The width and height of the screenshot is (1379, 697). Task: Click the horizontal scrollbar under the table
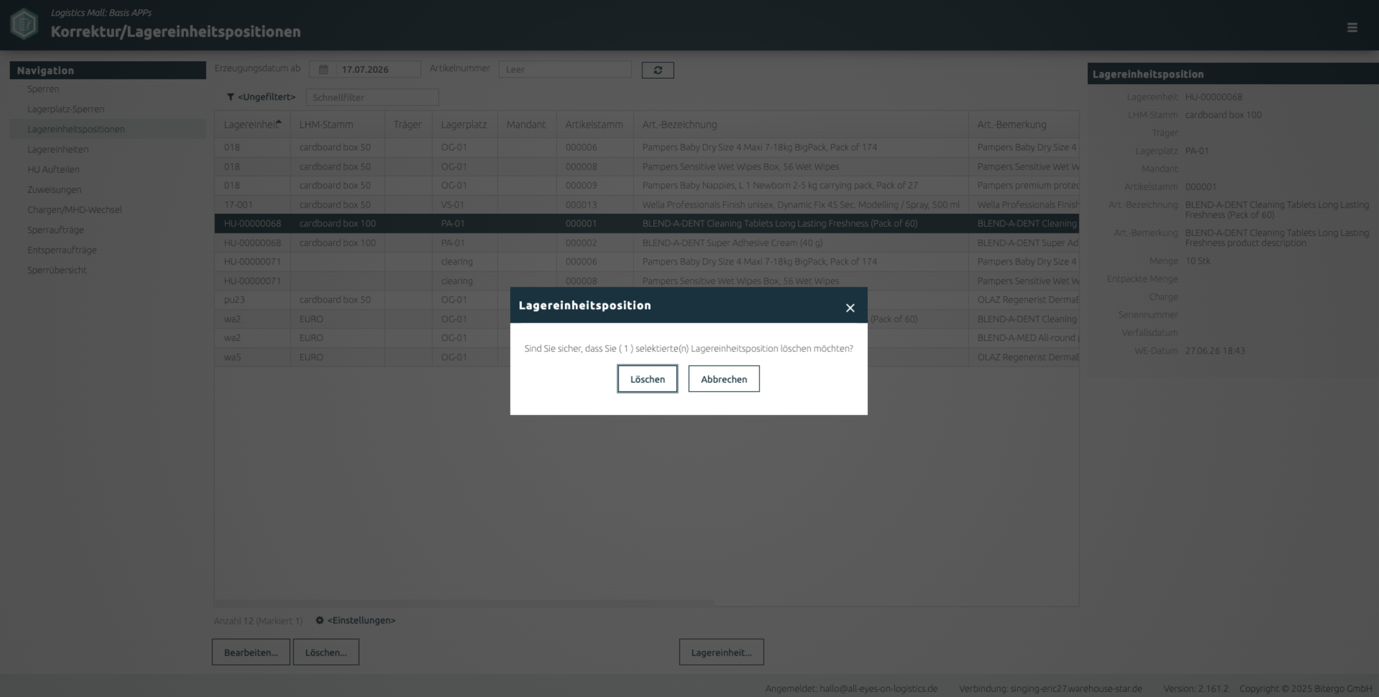pyautogui.click(x=465, y=603)
